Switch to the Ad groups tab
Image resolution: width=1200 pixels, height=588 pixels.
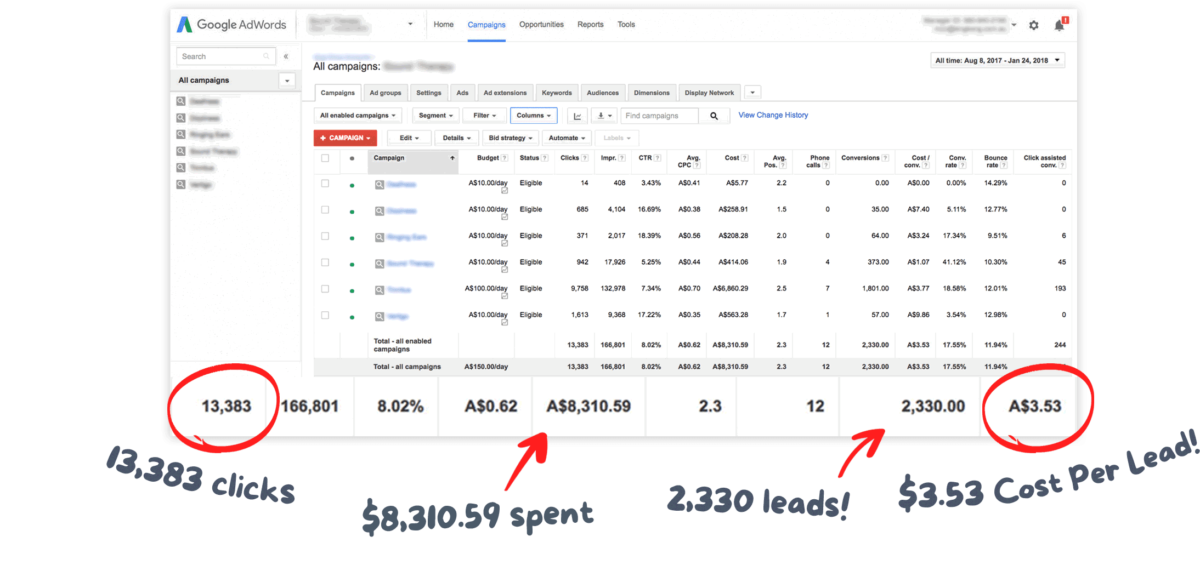[385, 93]
